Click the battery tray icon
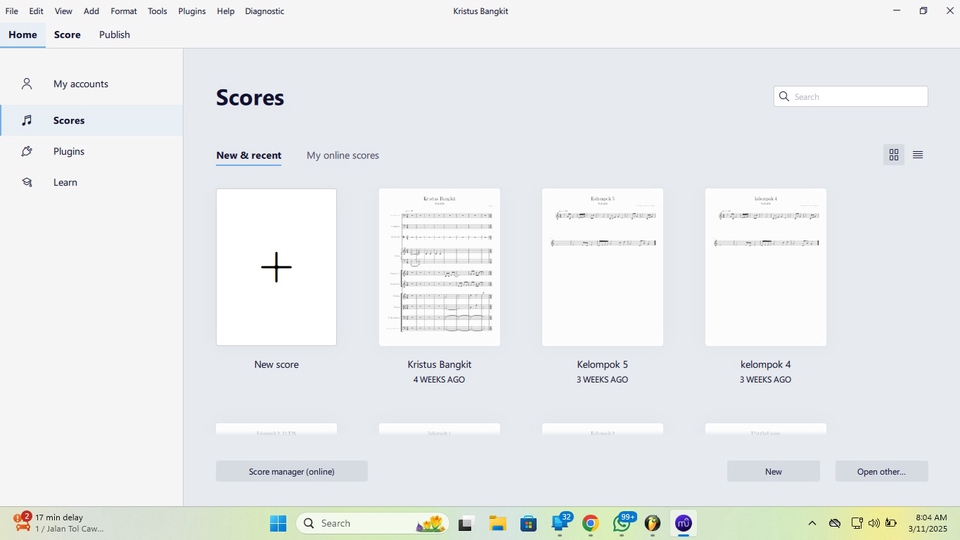 point(891,523)
